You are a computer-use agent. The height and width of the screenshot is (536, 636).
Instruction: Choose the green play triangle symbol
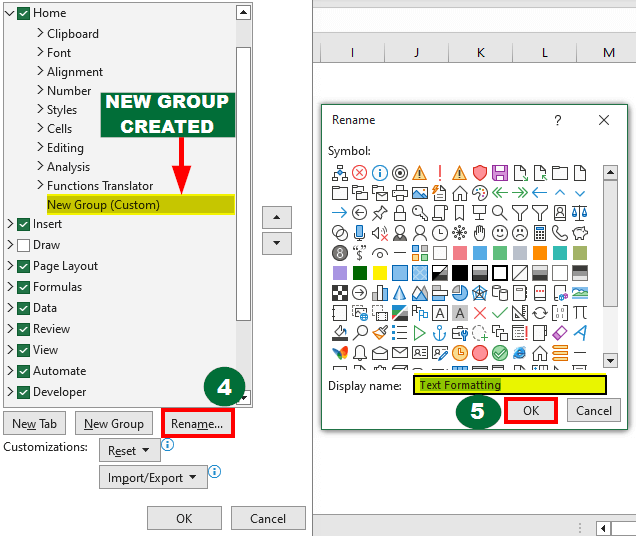tap(420, 333)
